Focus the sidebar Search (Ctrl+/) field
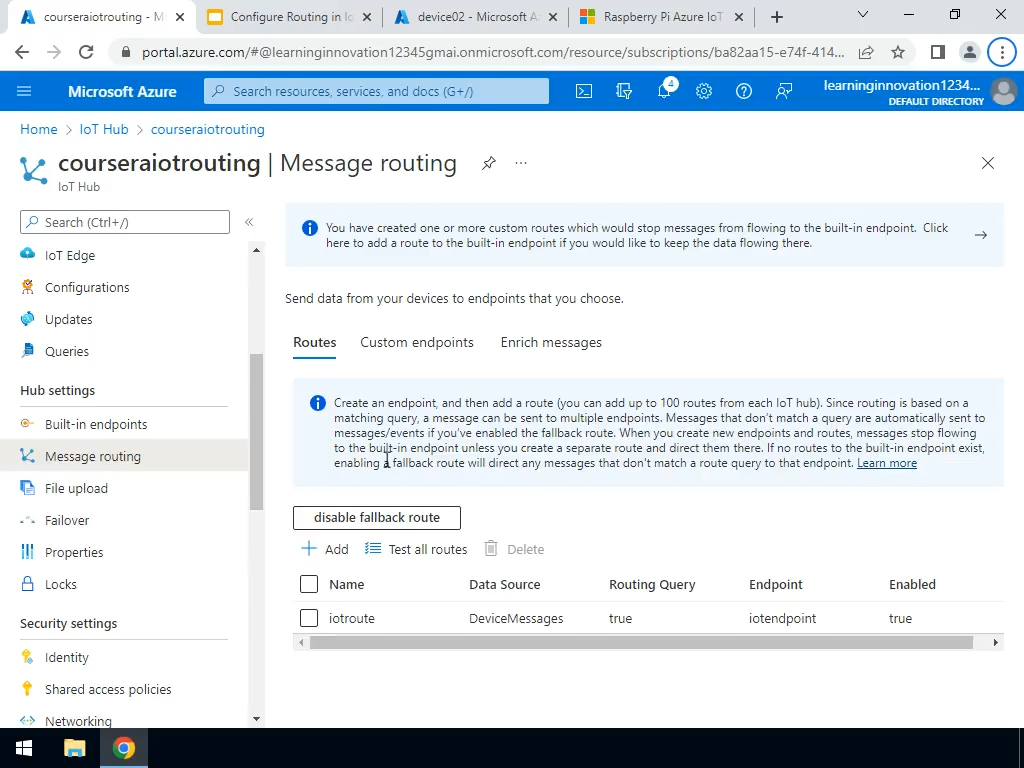1024x768 pixels. (125, 222)
